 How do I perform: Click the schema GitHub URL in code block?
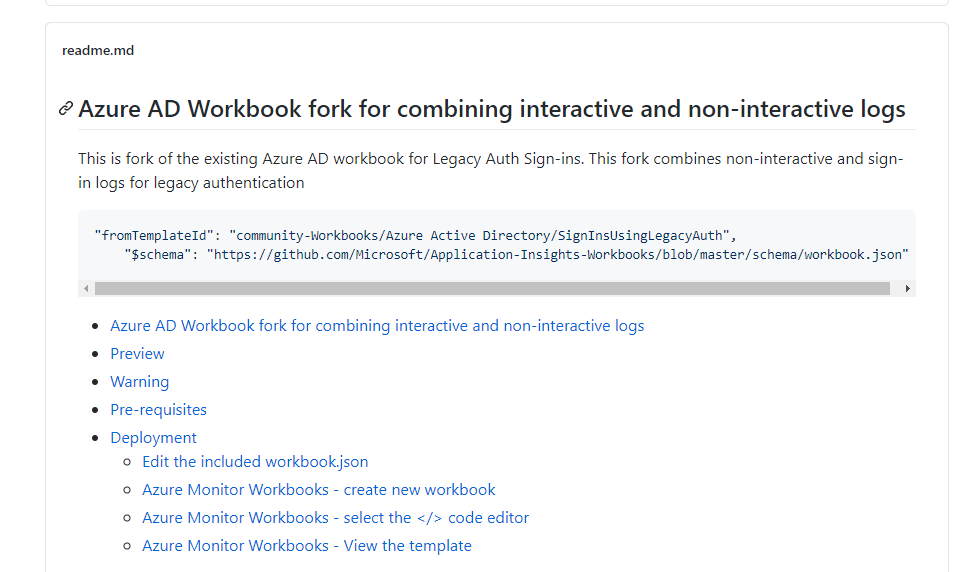557,254
